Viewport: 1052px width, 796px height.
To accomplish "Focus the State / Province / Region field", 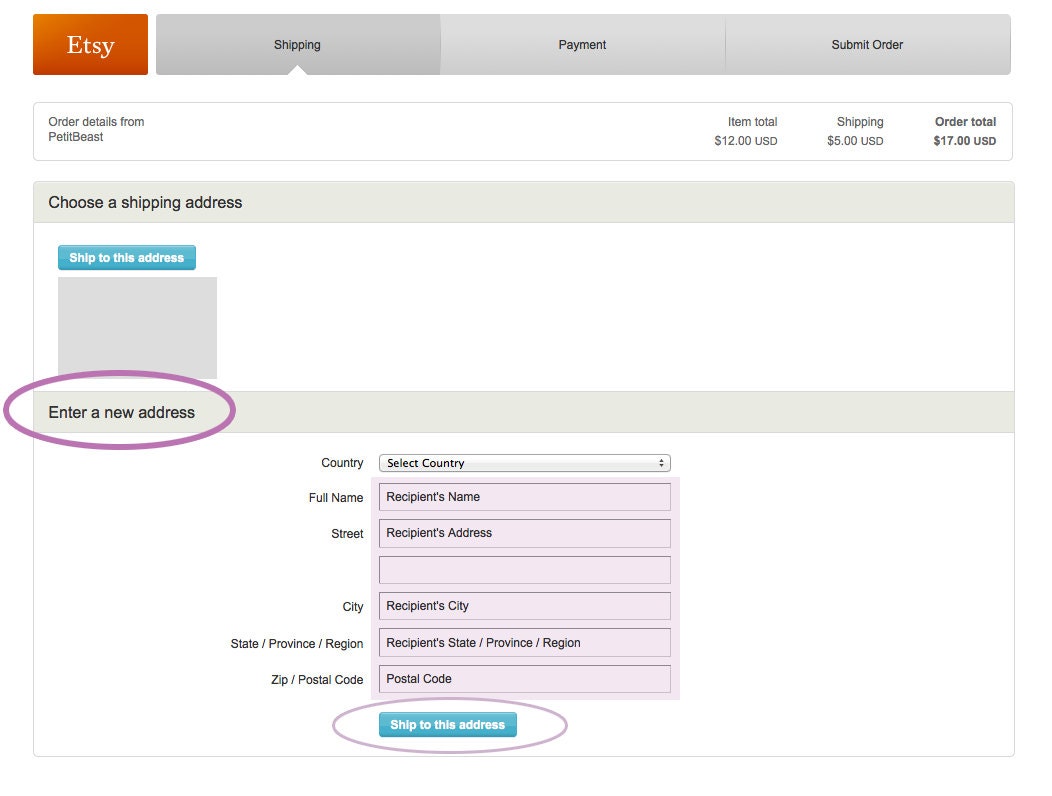I will pyautogui.click(x=525, y=642).
